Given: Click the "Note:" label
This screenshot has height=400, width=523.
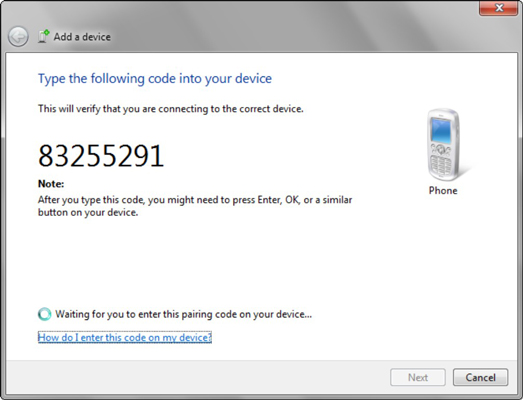Looking at the screenshot, I should click(x=51, y=184).
